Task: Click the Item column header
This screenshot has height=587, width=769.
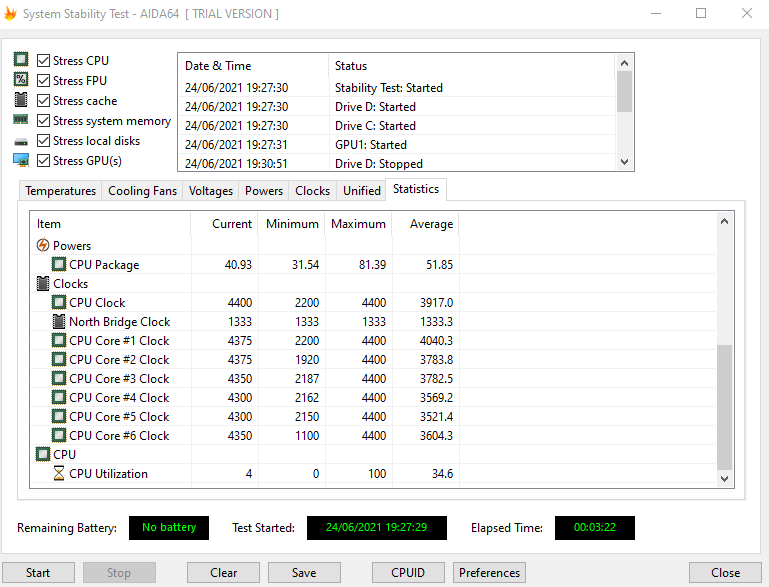Action: pos(111,224)
